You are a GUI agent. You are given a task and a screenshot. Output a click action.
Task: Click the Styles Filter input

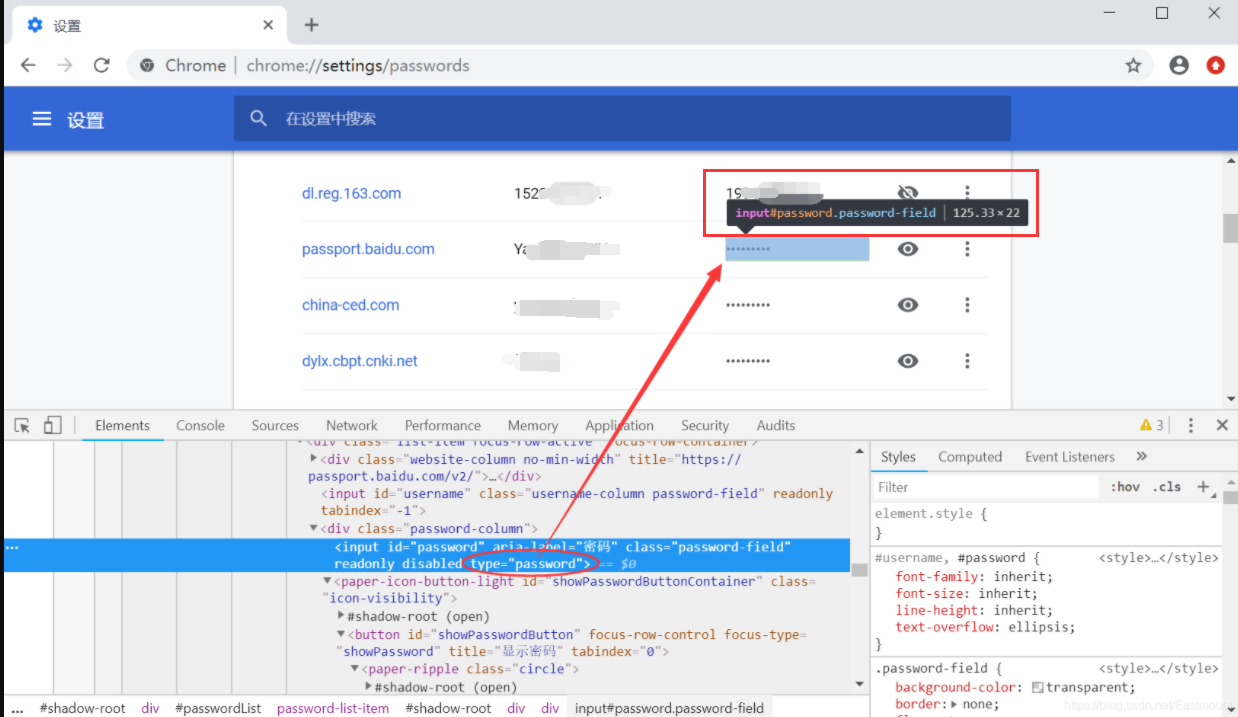point(986,487)
